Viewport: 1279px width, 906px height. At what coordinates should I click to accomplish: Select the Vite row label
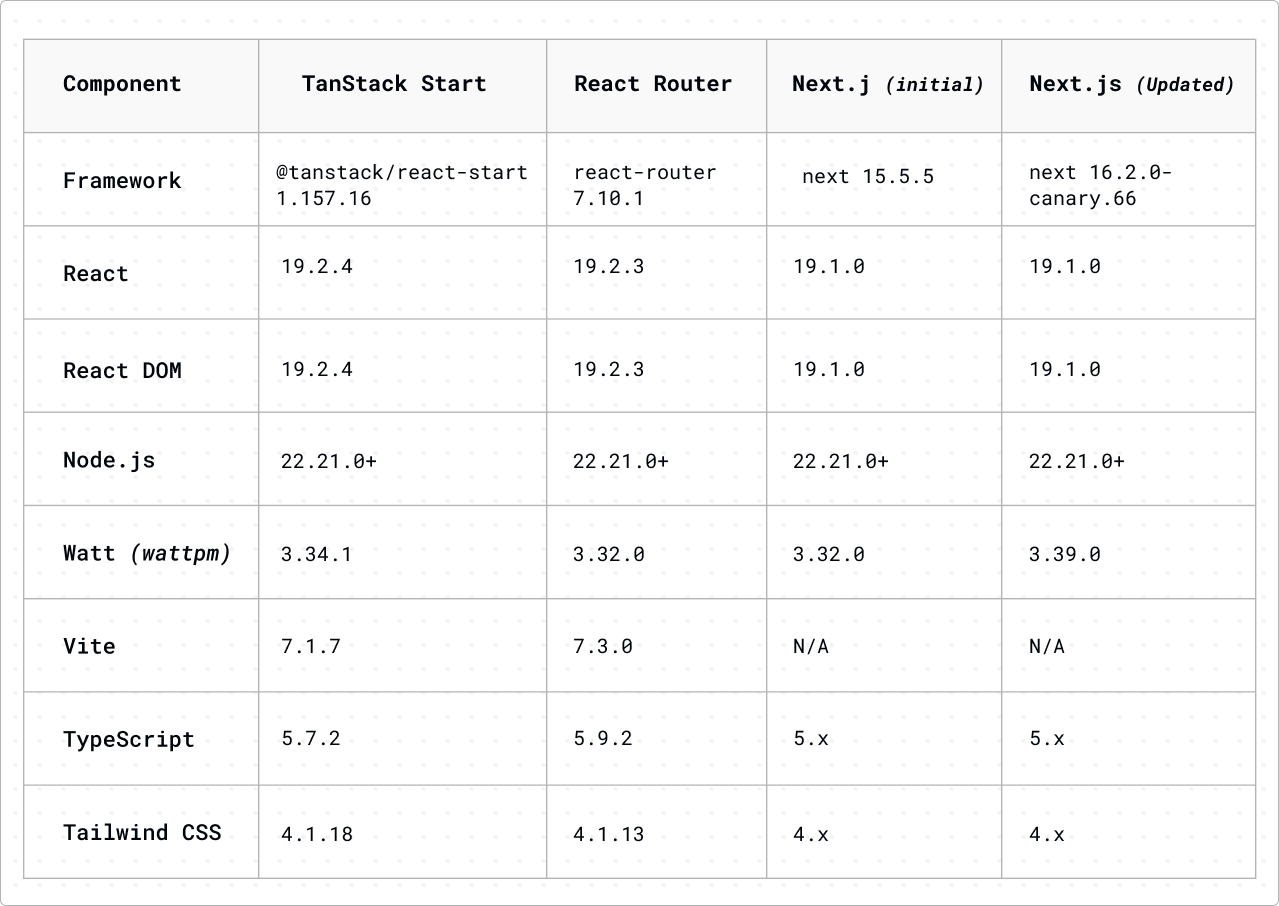89,646
